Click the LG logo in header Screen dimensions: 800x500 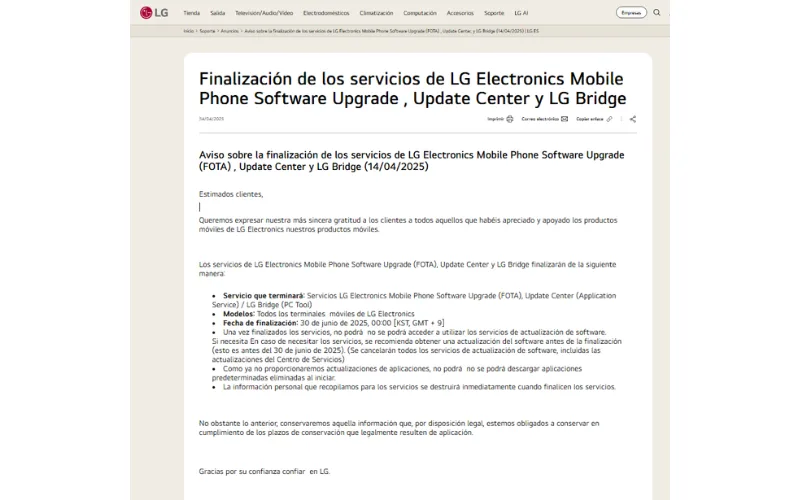point(154,13)
